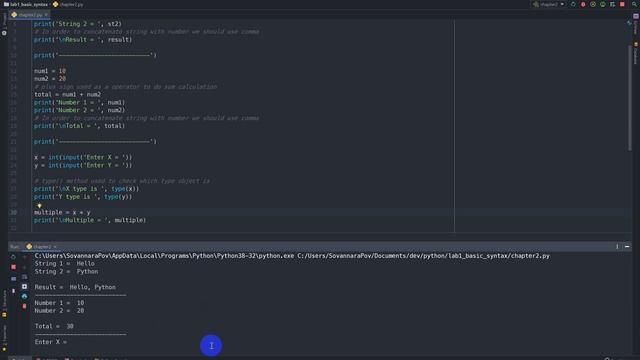Toggle Scroll to End icon in Run console
This screenshot has height=360, width=640.
click(x=24, y=287)
